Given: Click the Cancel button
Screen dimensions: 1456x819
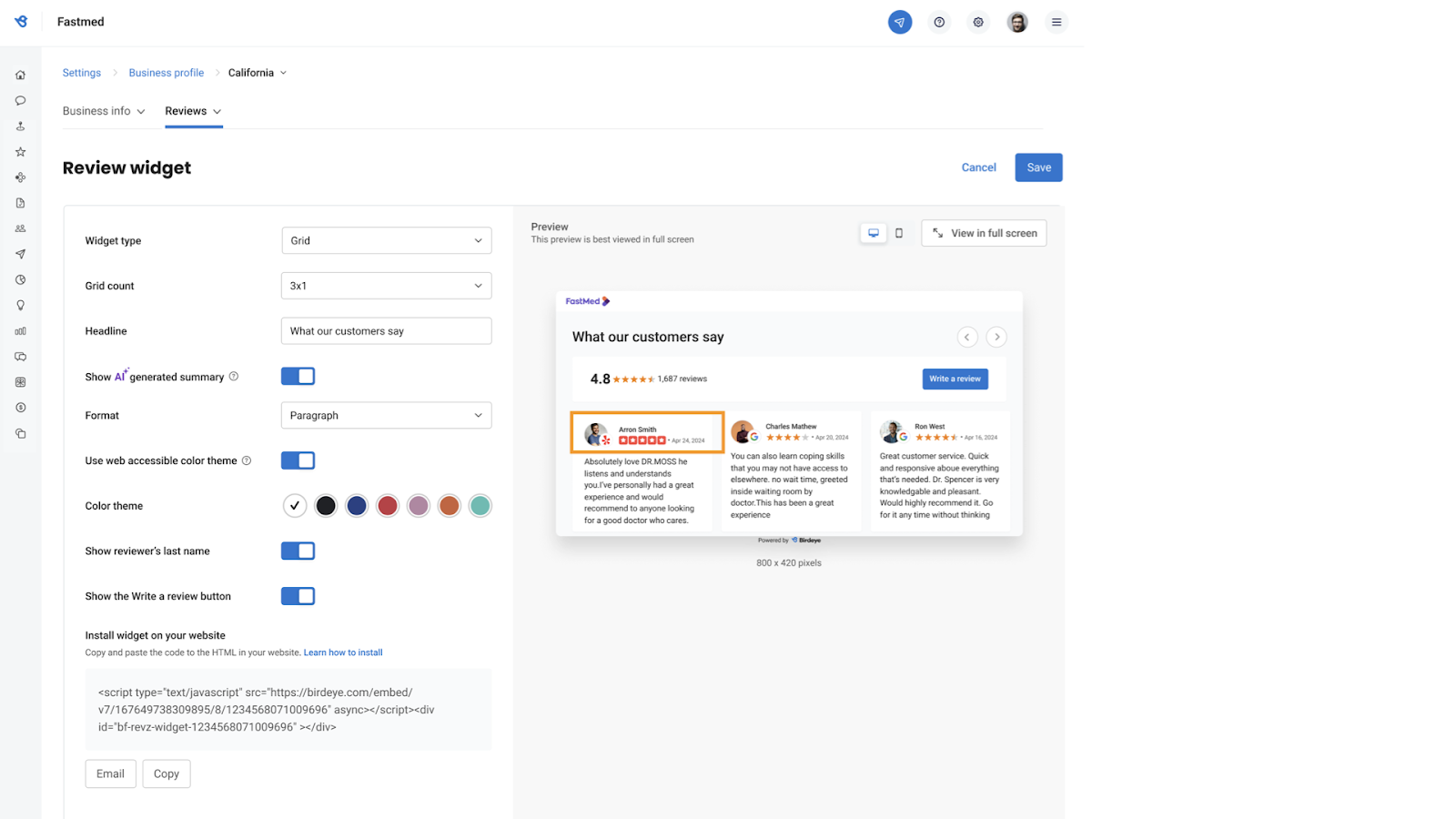Looking at the screenshot, I should click(978, 167).
